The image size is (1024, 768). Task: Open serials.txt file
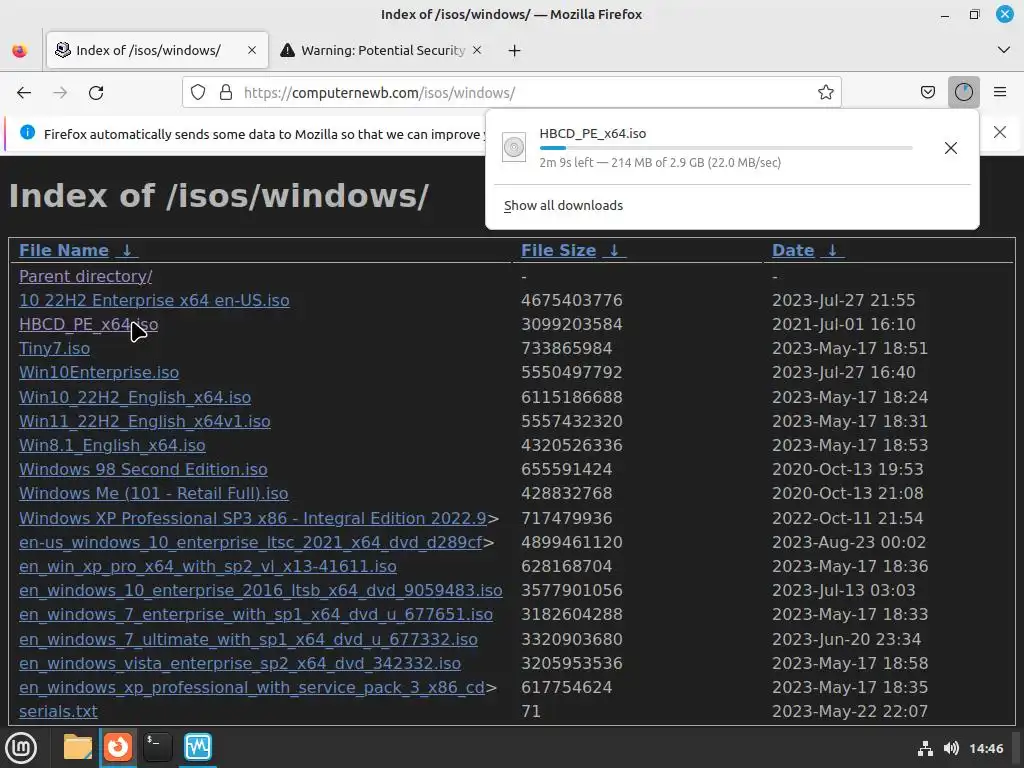(x=58, y=711)
